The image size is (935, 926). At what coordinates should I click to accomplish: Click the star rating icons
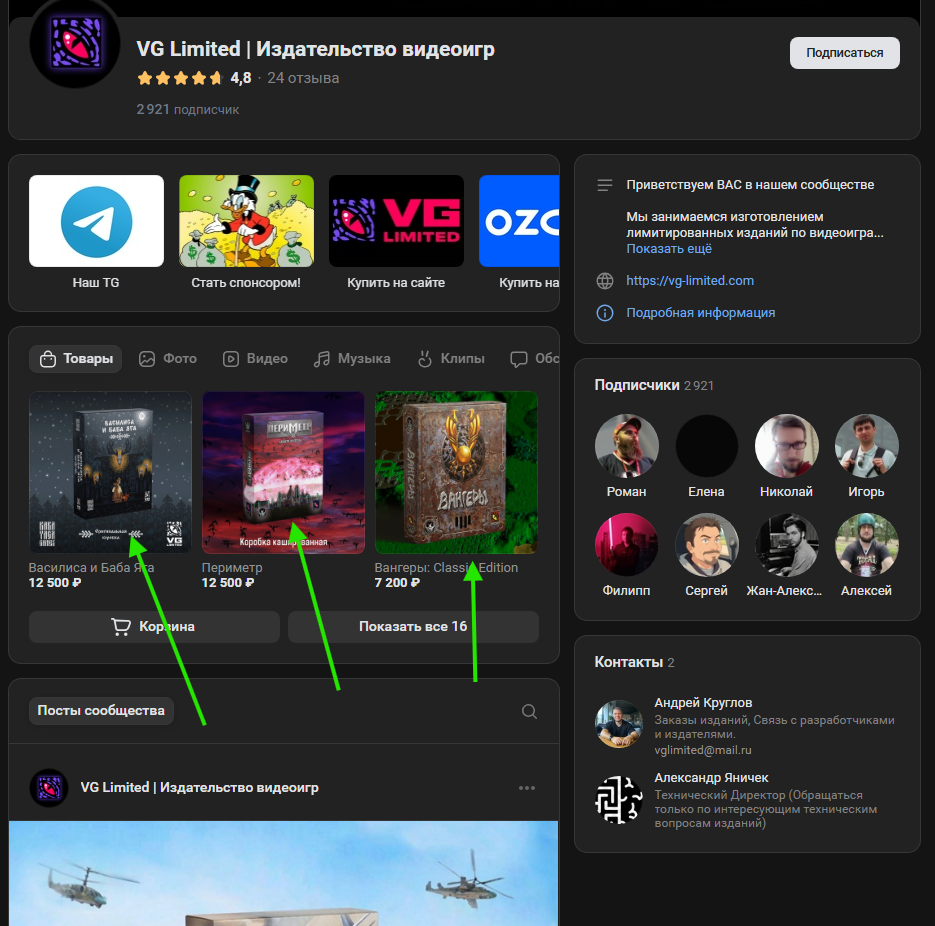click(179, 78)
